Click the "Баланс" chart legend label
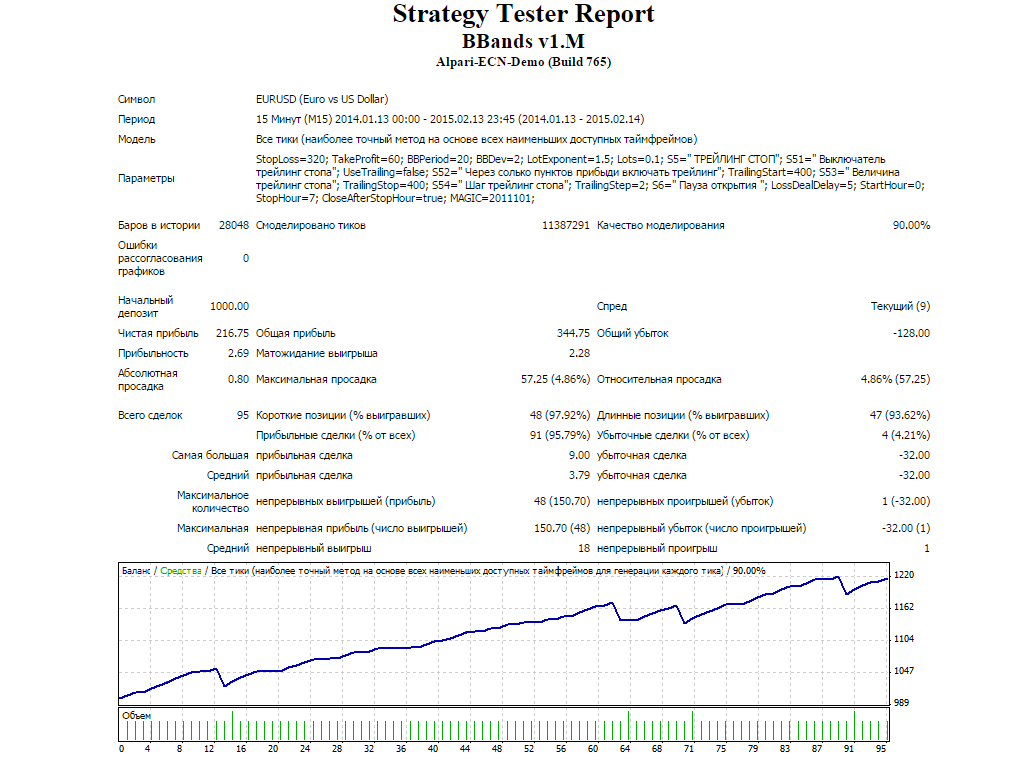 click(x=136, y=571)
